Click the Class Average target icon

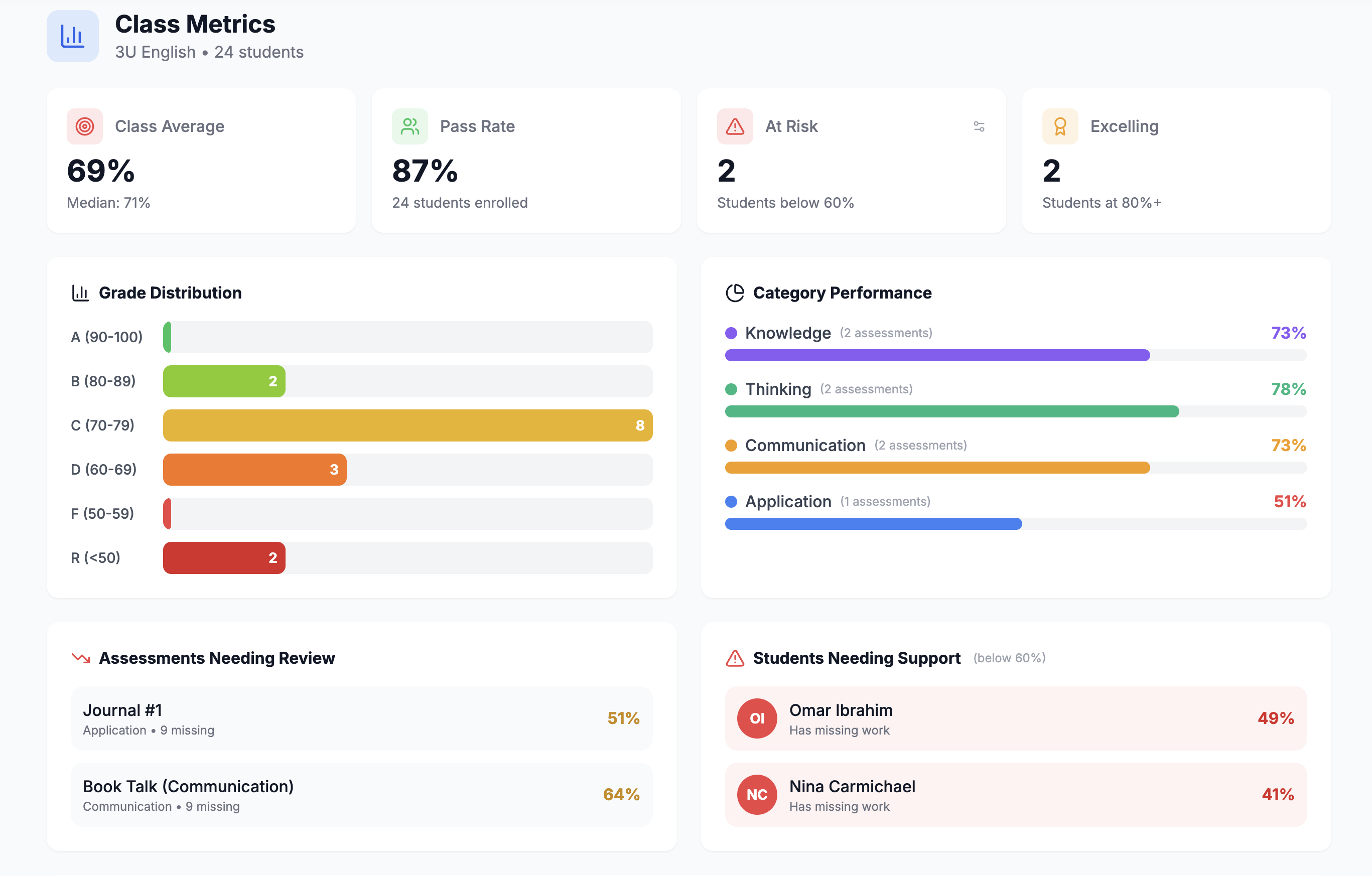tap(84, 126)
